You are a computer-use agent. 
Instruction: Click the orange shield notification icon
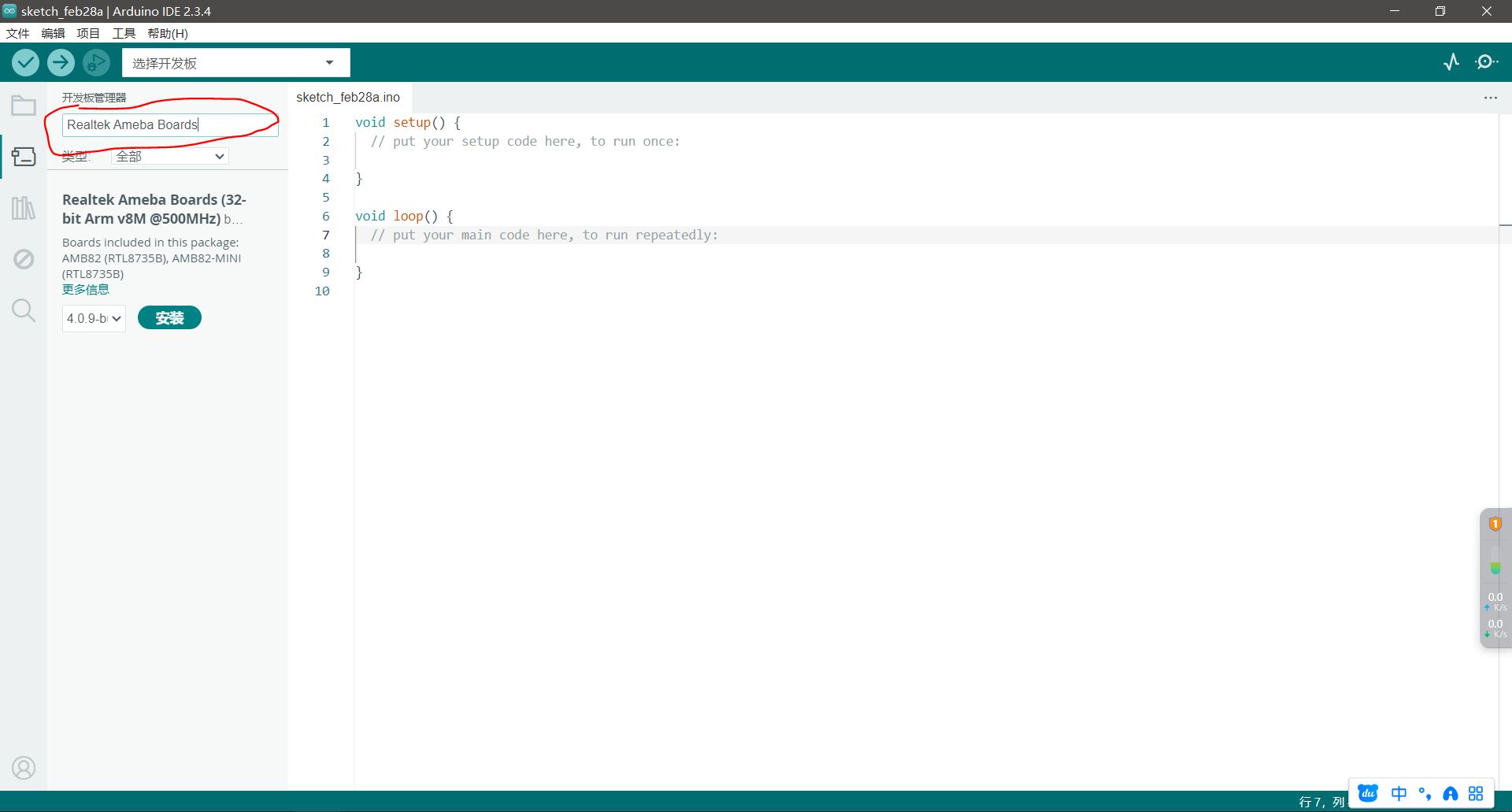point(1495,524)
